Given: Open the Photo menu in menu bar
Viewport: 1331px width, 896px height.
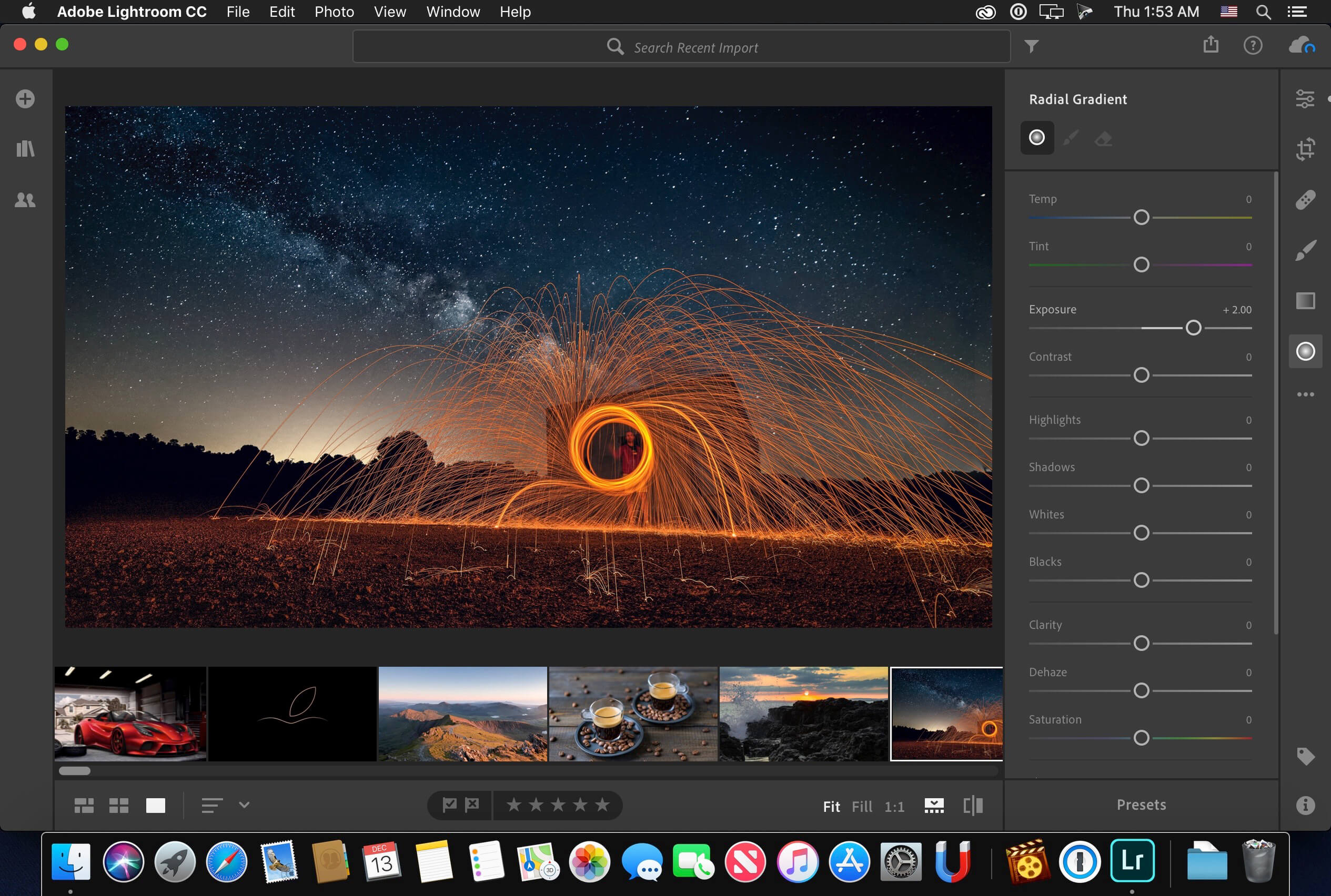Looking at the screenshot, I should (333, 11).
